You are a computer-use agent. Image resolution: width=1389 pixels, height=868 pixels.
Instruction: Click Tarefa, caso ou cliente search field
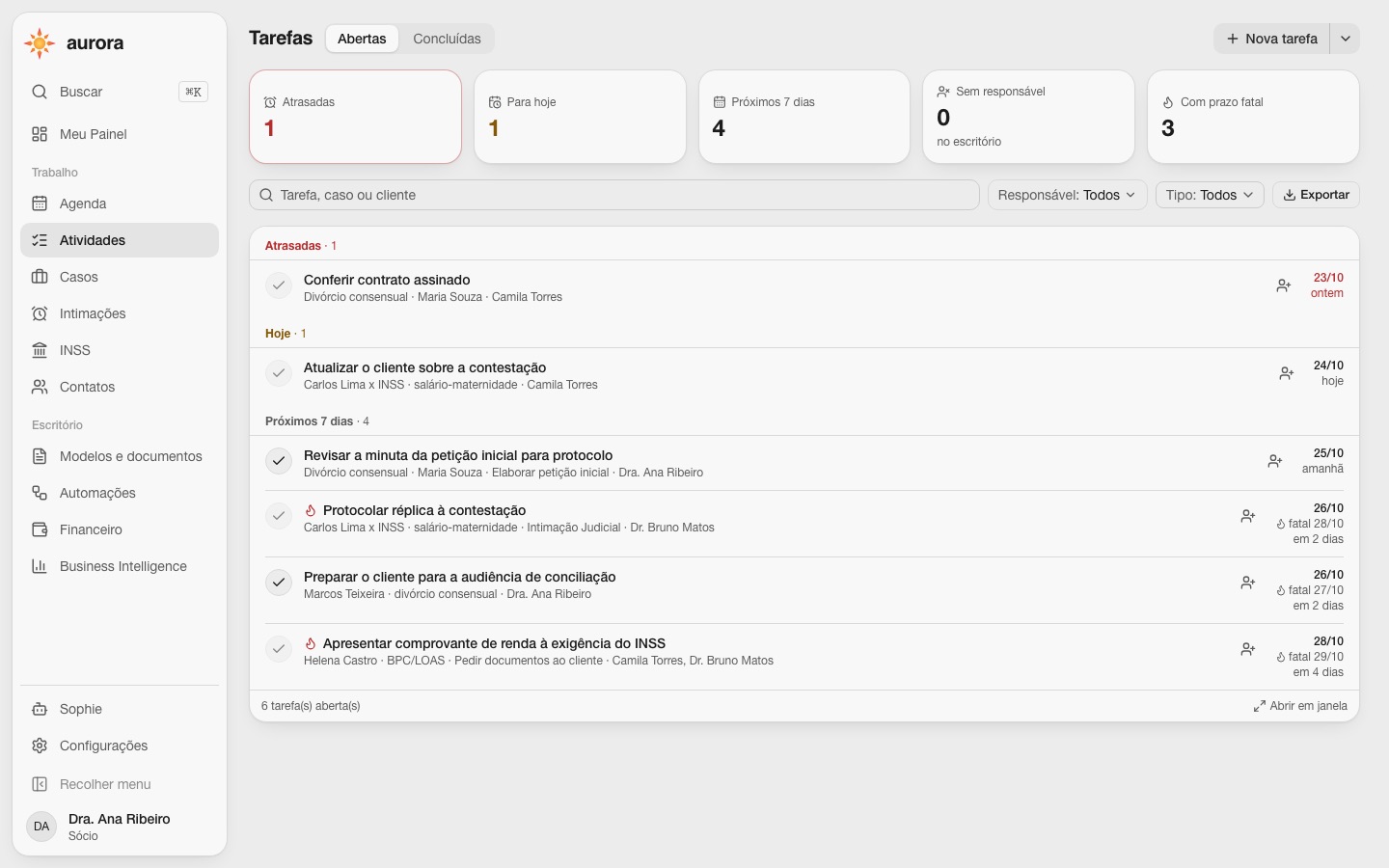click(x=614, y=195)
